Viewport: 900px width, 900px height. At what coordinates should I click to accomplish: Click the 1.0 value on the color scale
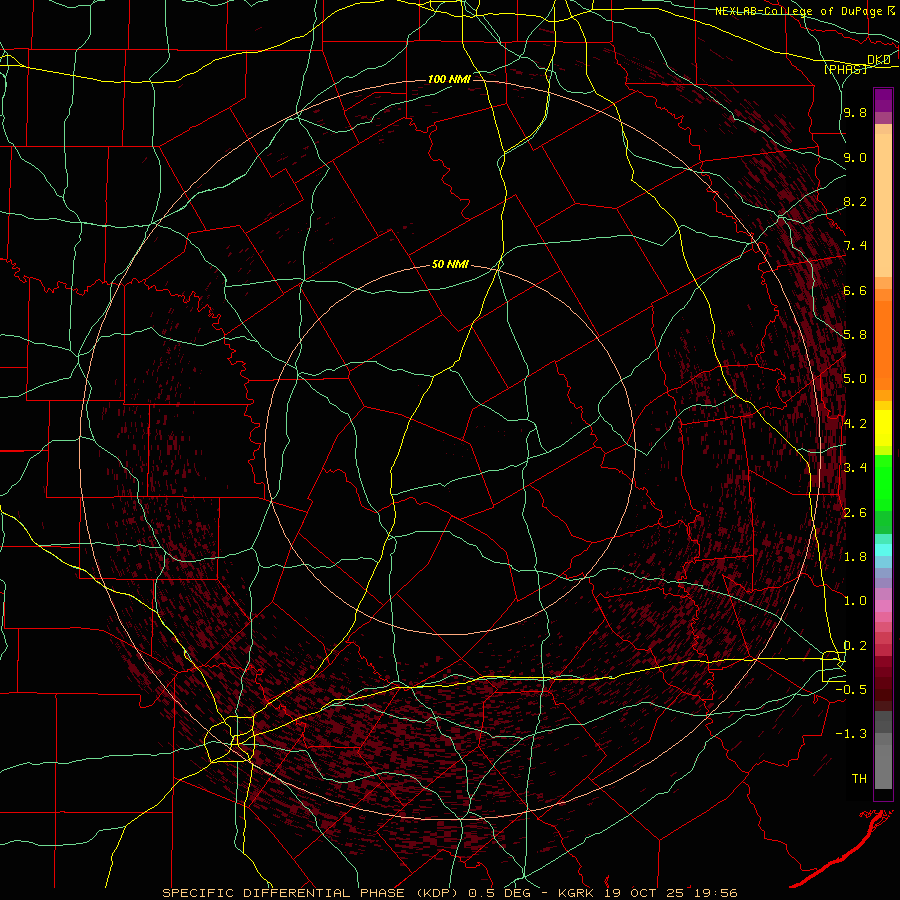[x=855, y=601]
